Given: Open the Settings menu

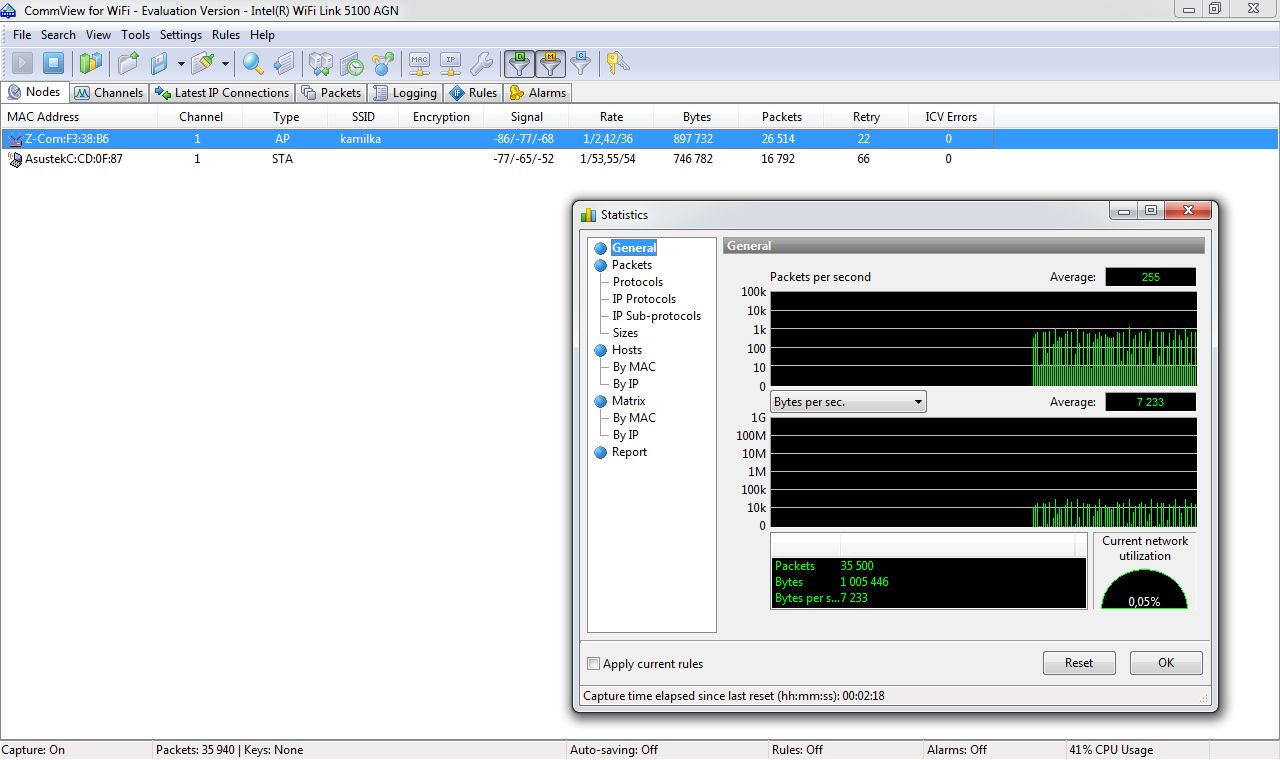Looking at the screenshot, I should pyautogui.click(x=181, y=35).
